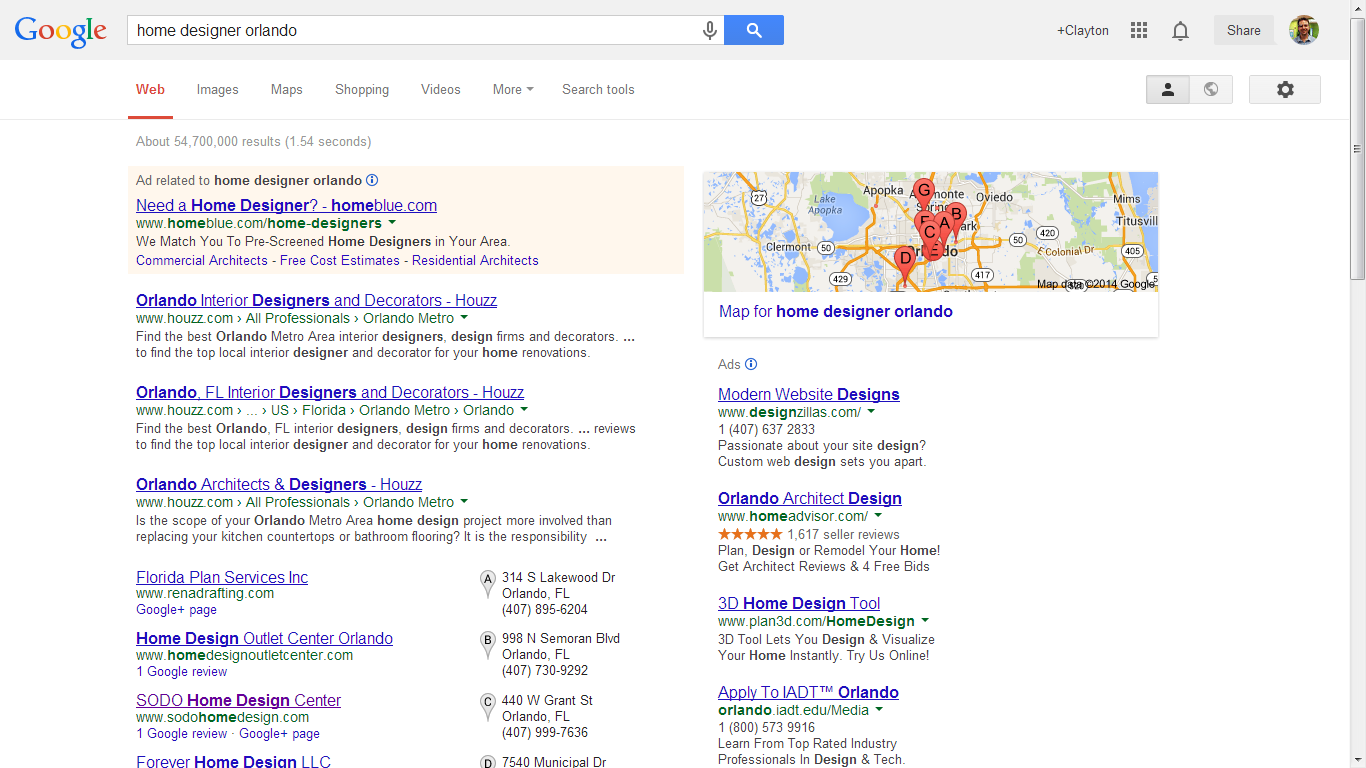The image size is (1366, 768).
Task: Click the Share button
Action: tap(1244, 30)
